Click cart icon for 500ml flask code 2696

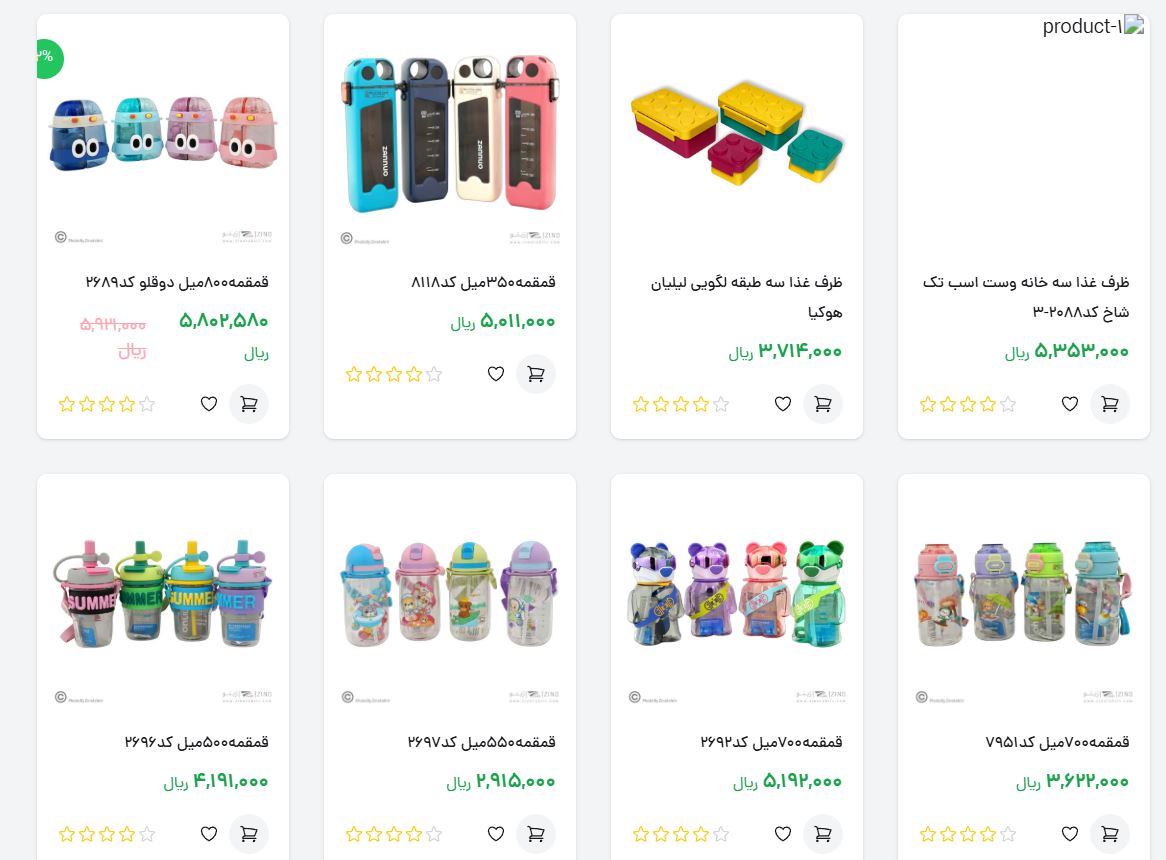click(x=248, y=834)
